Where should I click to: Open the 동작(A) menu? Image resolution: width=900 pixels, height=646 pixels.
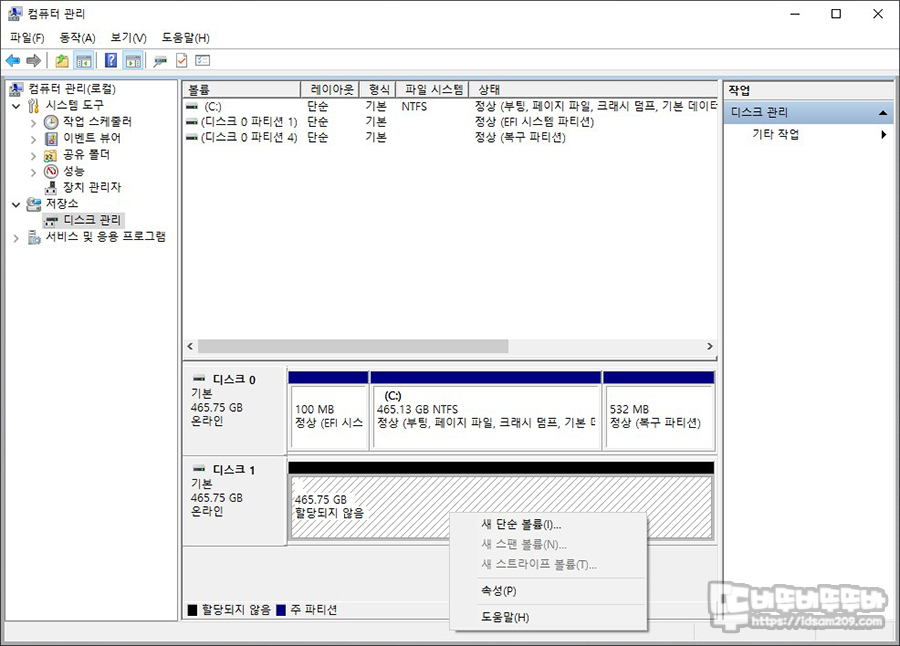(77, 38)
